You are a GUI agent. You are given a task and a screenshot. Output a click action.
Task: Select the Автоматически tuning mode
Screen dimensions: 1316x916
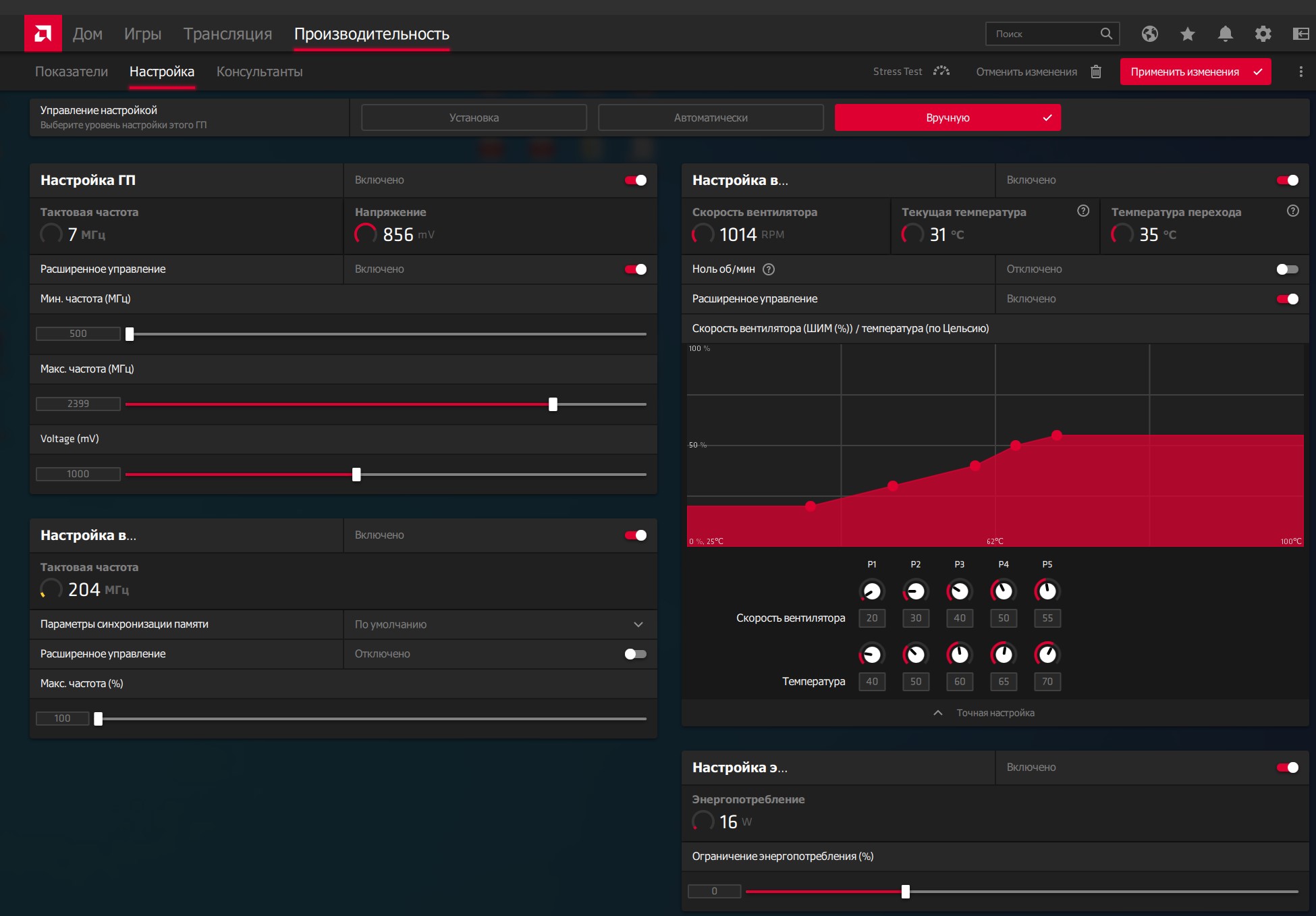(x=711, y=117)
